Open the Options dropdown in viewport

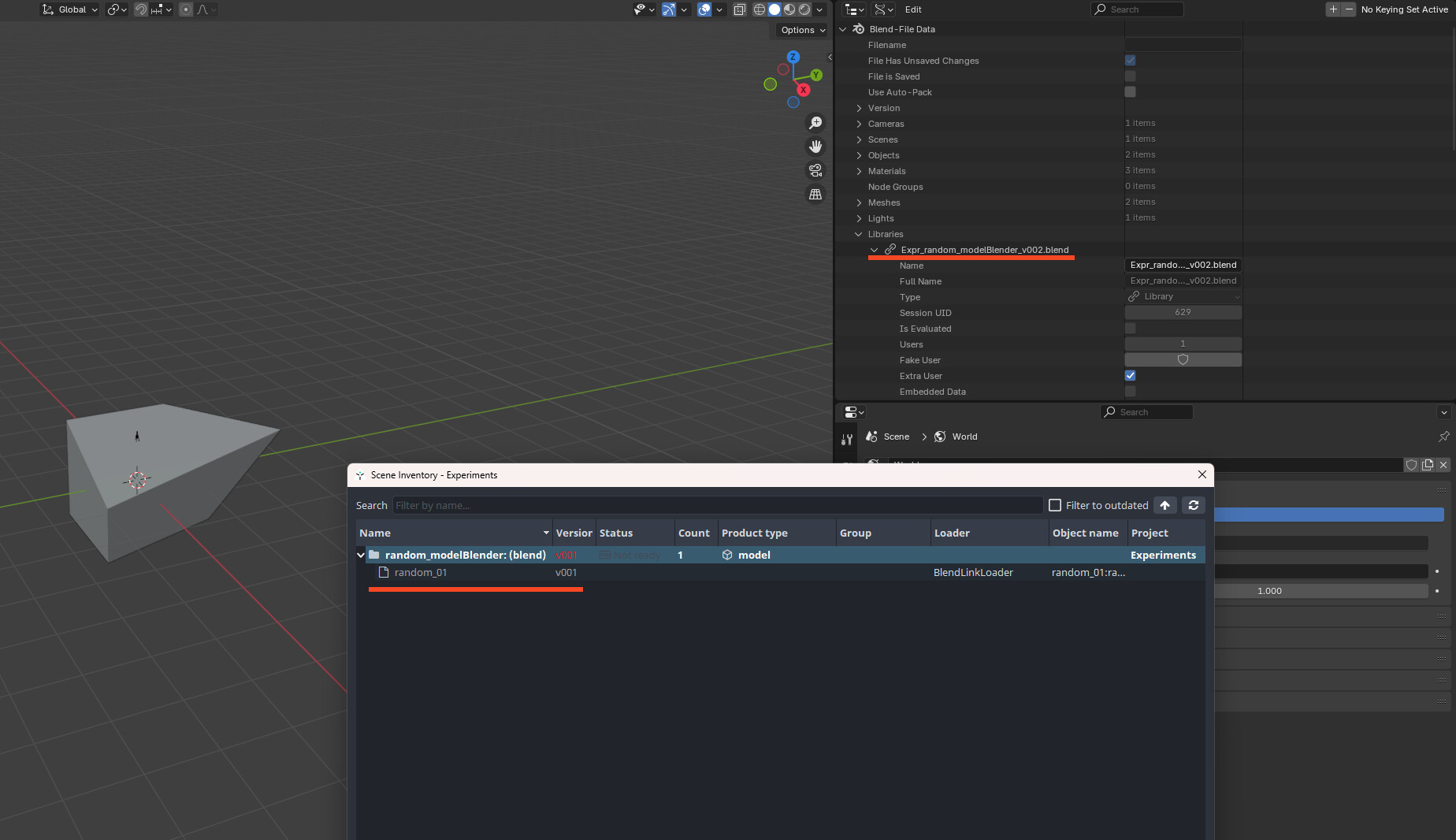803,30
